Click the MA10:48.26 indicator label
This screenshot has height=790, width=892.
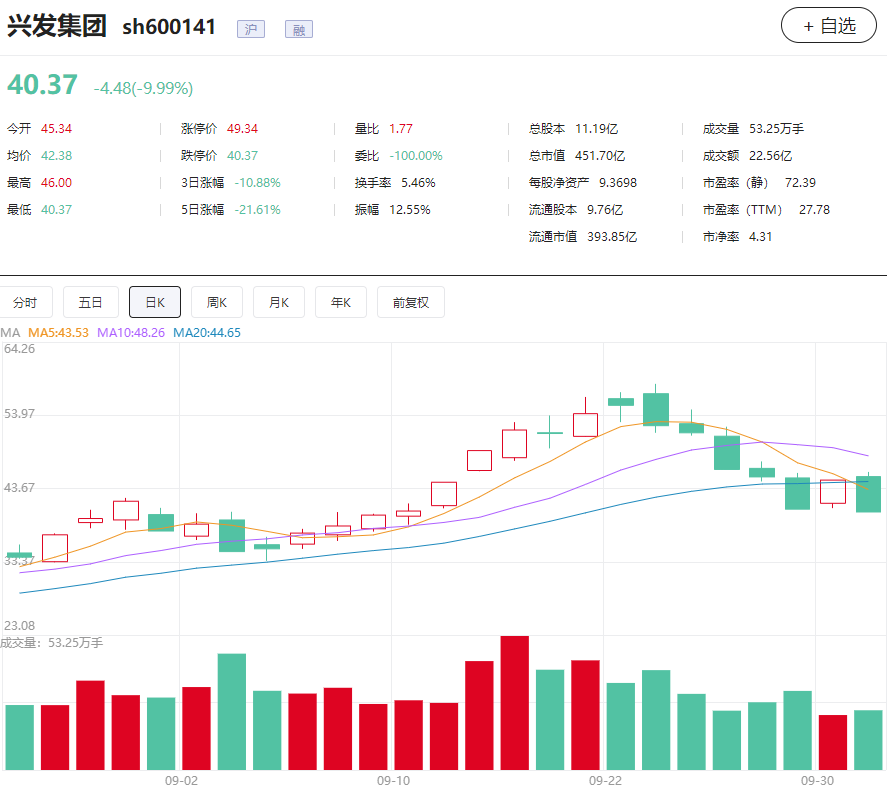click(131, 333)
